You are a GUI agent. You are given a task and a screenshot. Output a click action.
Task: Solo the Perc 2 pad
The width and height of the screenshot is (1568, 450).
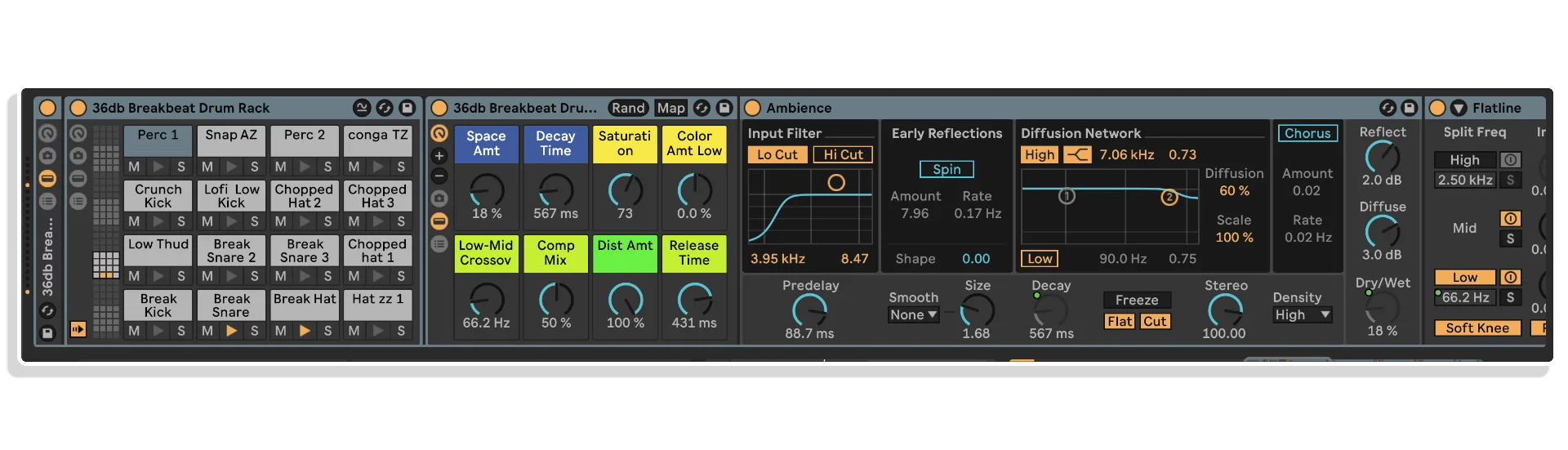click(327, 167)
